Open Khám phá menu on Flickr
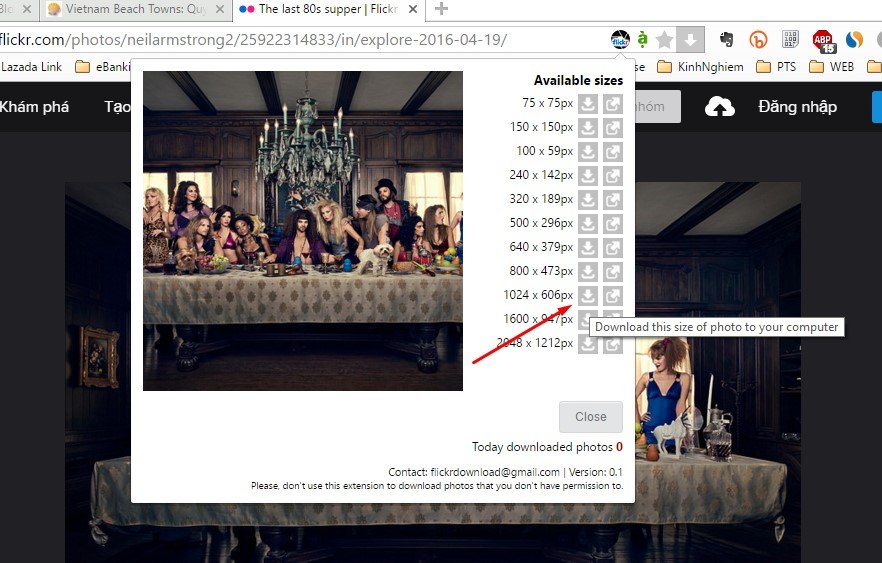 coord(34,107)
